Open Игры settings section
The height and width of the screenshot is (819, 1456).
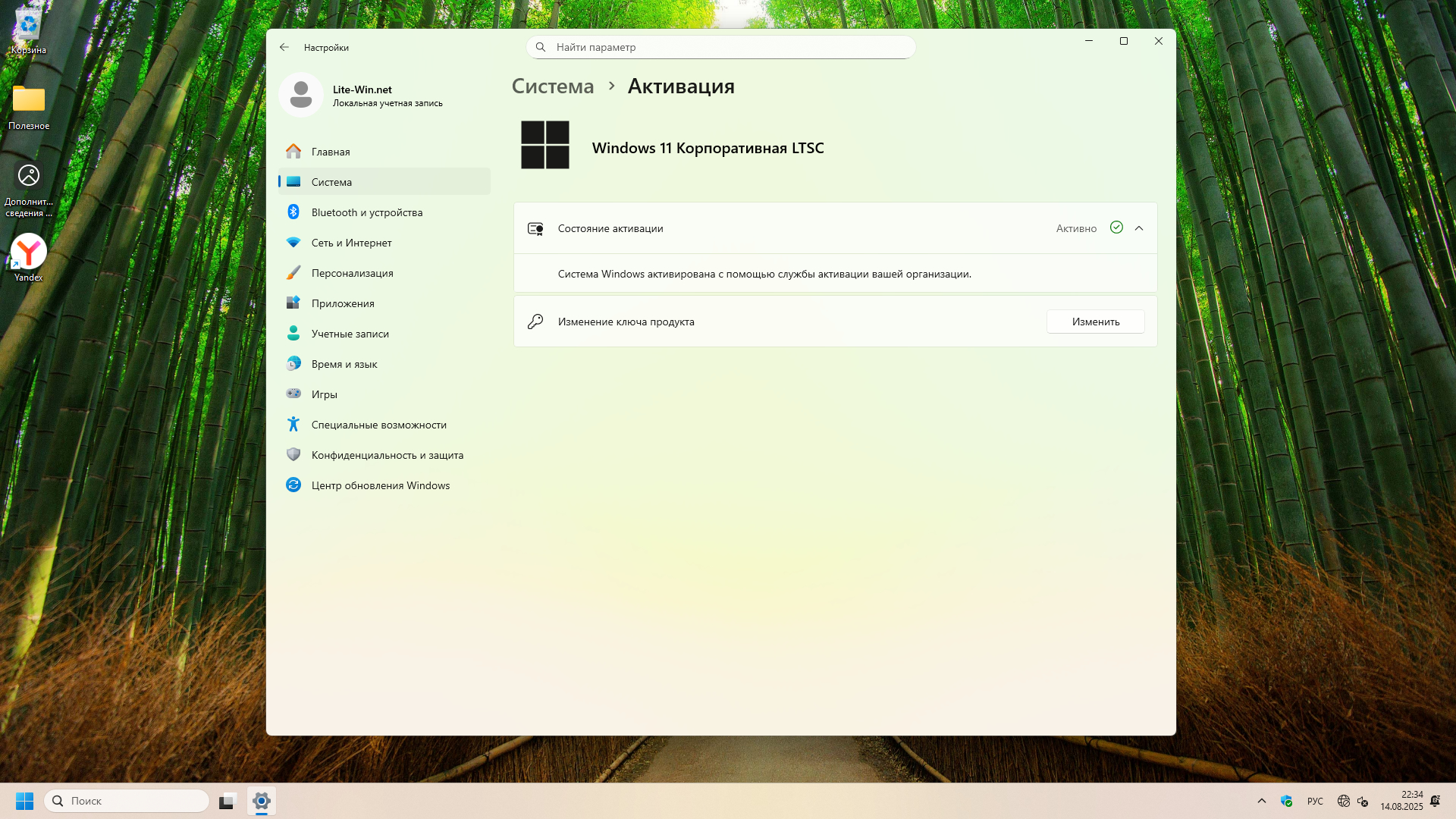click(324, 394)
